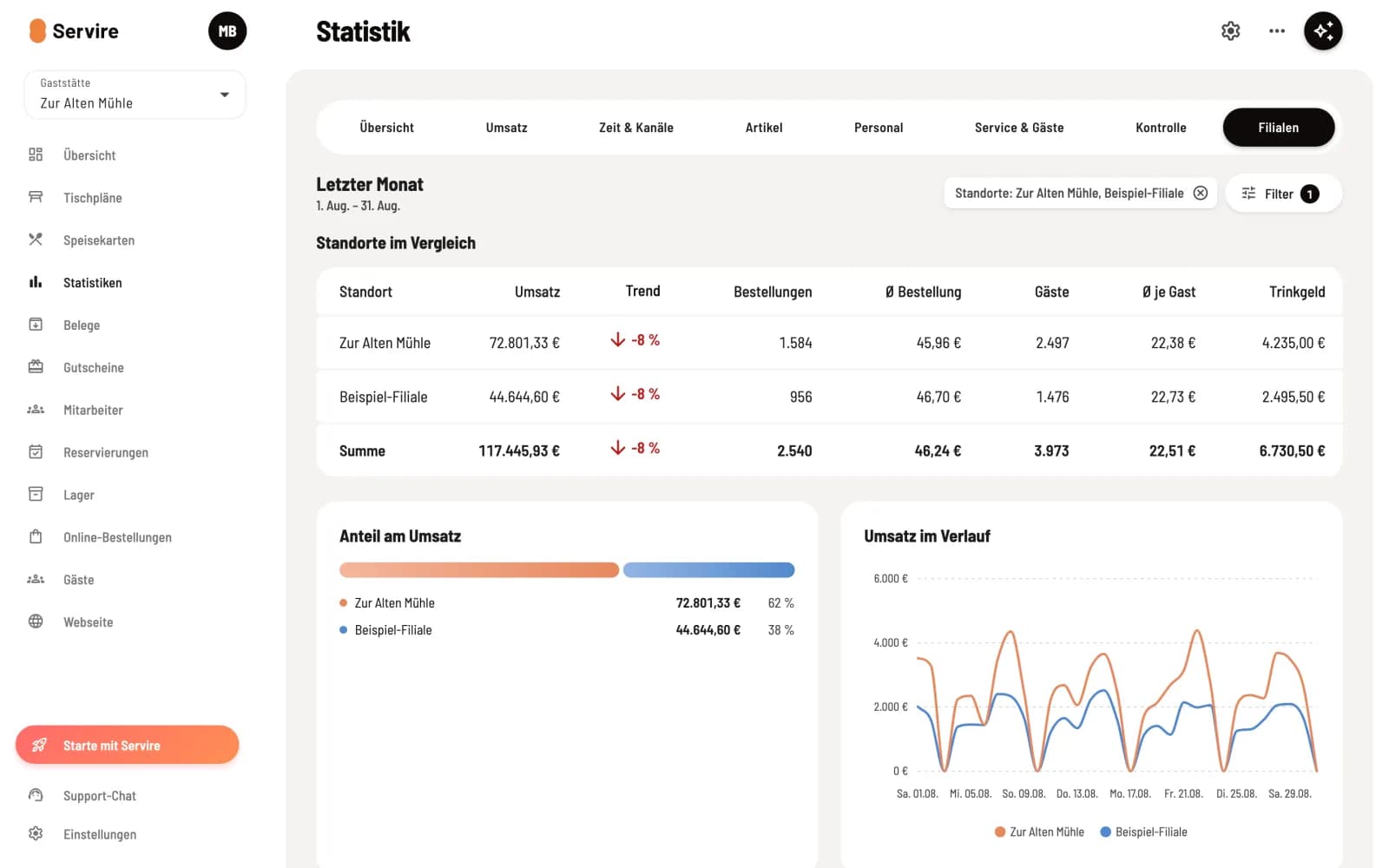This screenshot has height=868, width=1389.
Task: Open the Artikel tab
Action: (764, 128)
